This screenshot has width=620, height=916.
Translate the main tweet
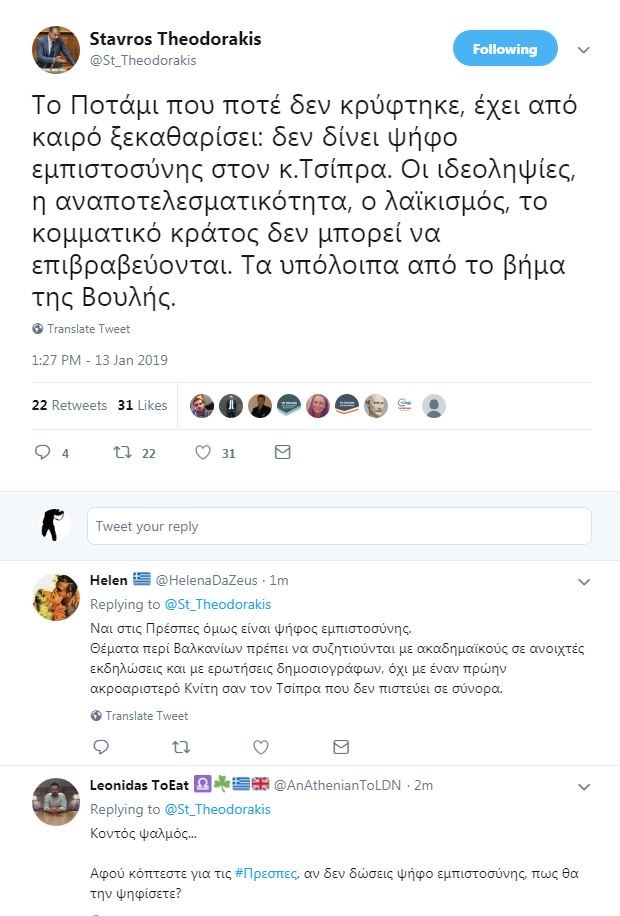[87, 329]
